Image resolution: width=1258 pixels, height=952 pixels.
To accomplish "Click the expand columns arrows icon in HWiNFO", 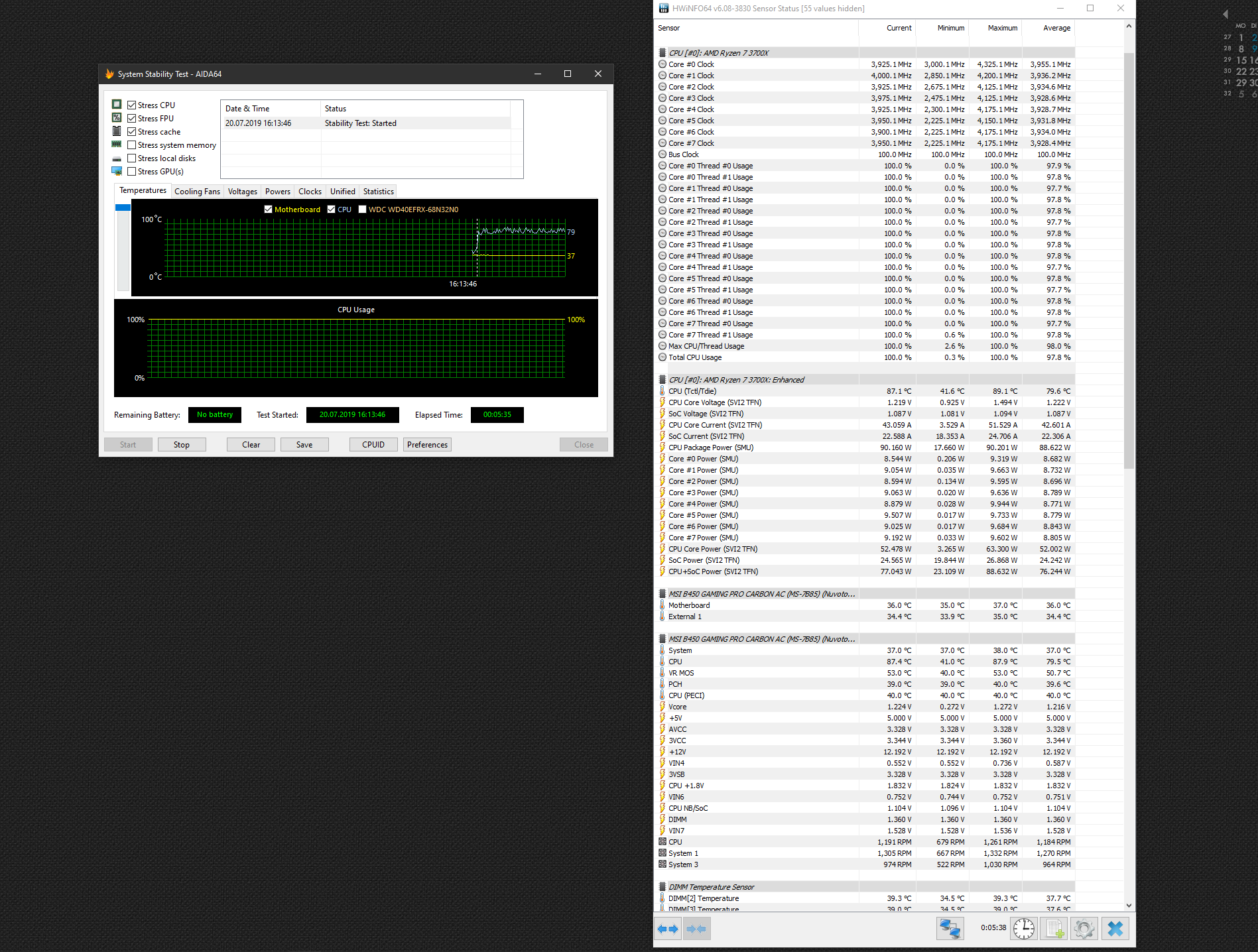I will coord(667,929).
